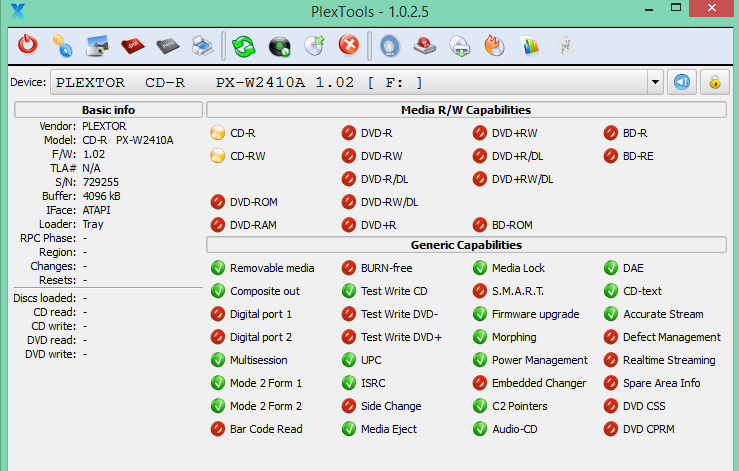Image resolution: width=739 pixels, height=471 pixels.
Task: Click the red icon beside S.M.A.R.T.
Action: click(479, 291)
